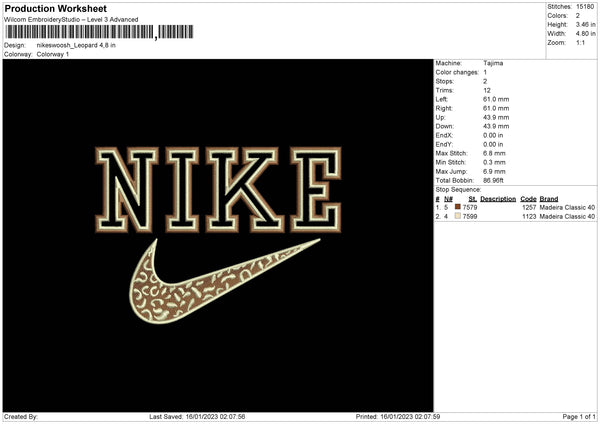The image size is (600, 424).
Task: Click the Total Bobbin value
Action: 493,180
